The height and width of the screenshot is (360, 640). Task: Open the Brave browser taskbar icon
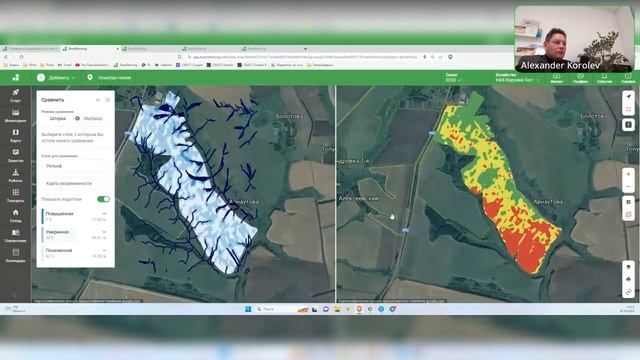tap(359, 309)
